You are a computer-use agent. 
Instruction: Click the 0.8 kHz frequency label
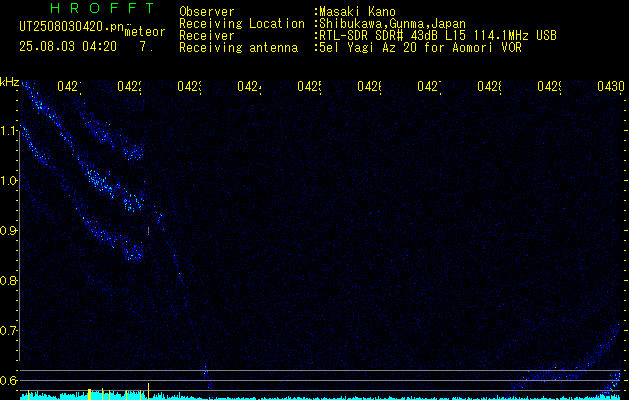point(9,280)
